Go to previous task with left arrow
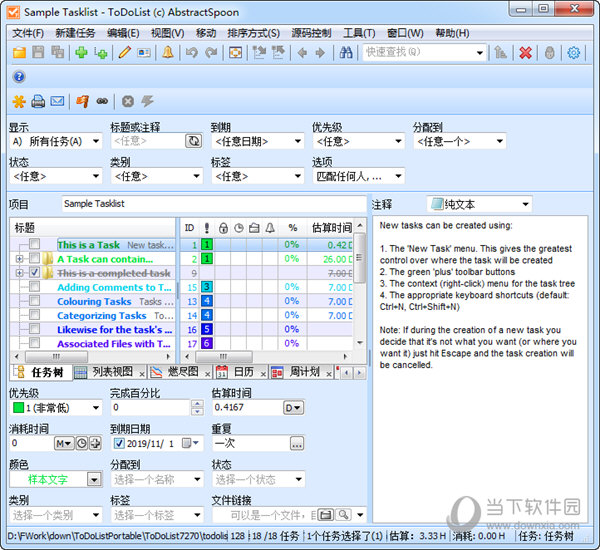The width and height of the screenshot is (600, 550). click(302, 52)
